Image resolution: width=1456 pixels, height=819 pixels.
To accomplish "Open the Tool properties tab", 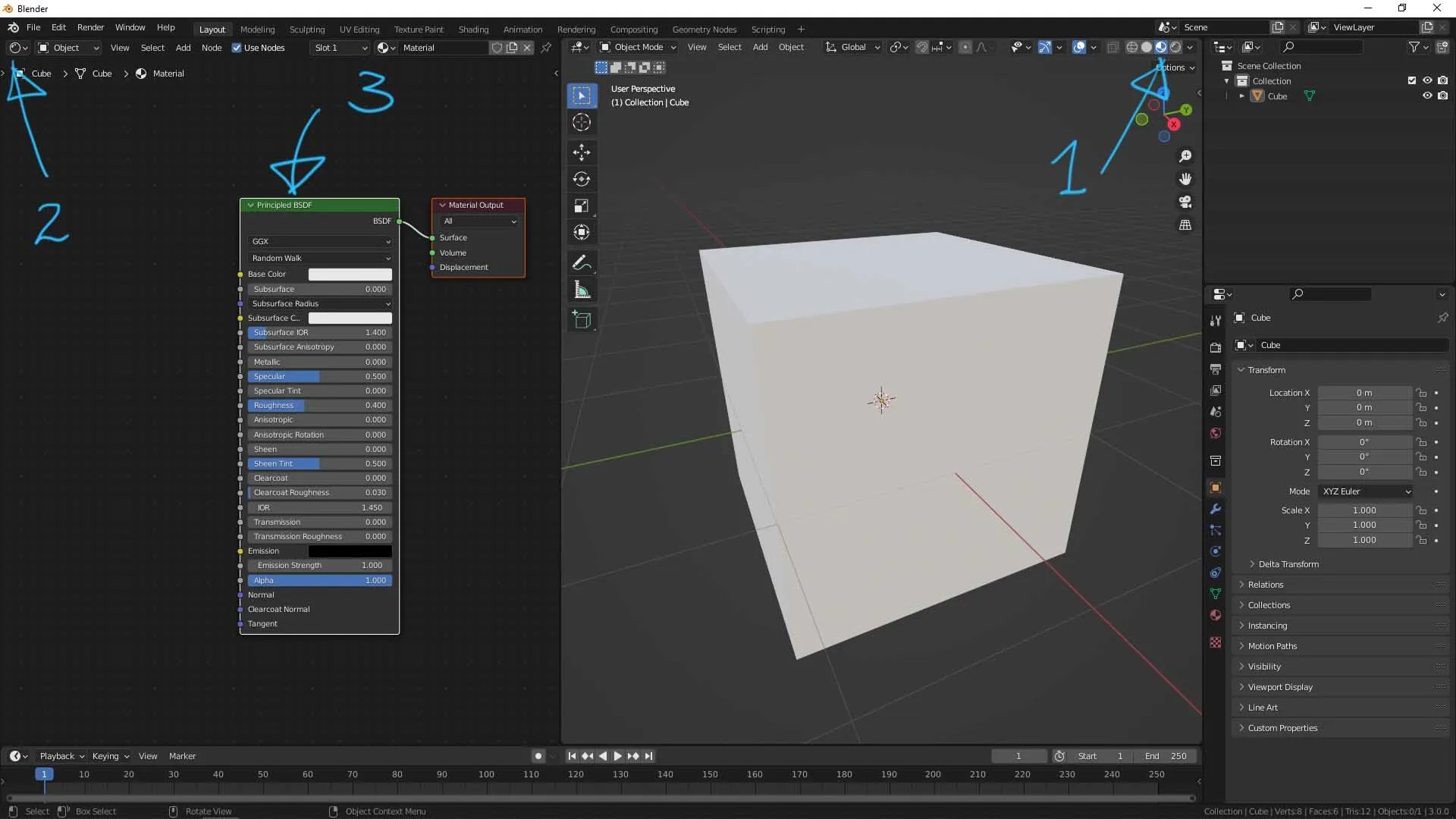I will pos(1216,321).
